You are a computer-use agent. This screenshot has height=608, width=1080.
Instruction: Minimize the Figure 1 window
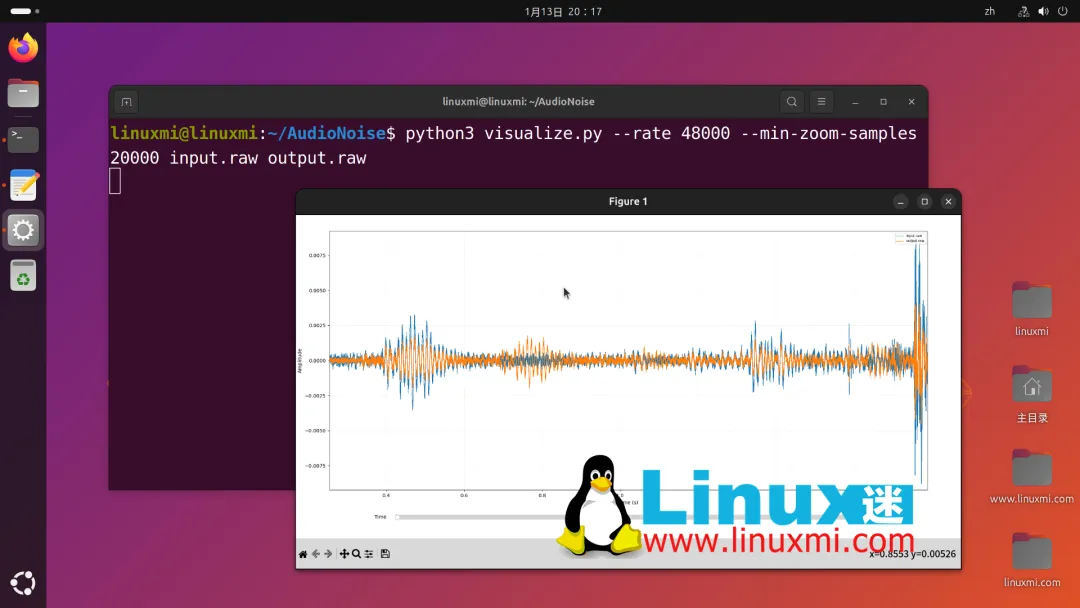pos(900,202)
